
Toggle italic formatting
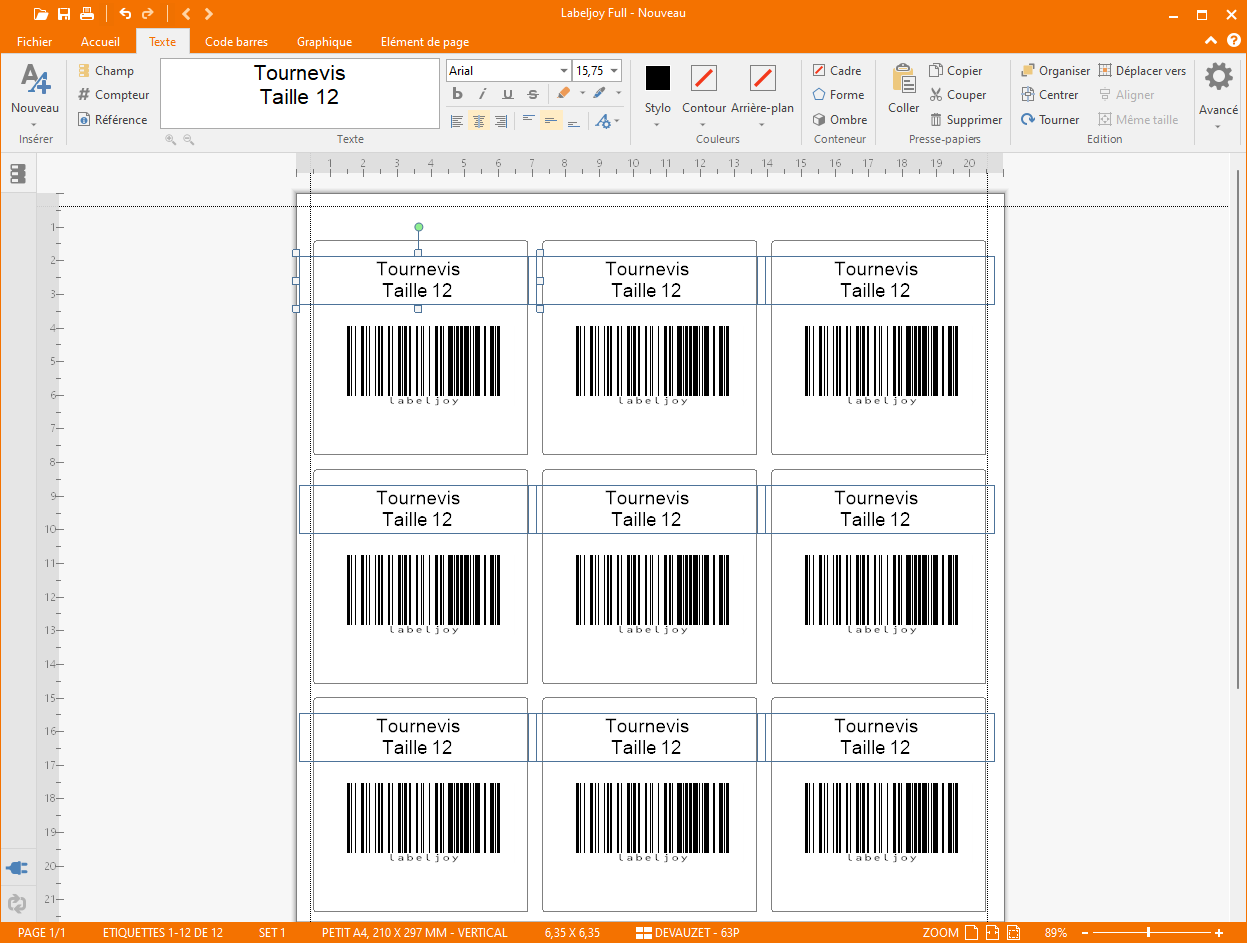click(482, 94)
